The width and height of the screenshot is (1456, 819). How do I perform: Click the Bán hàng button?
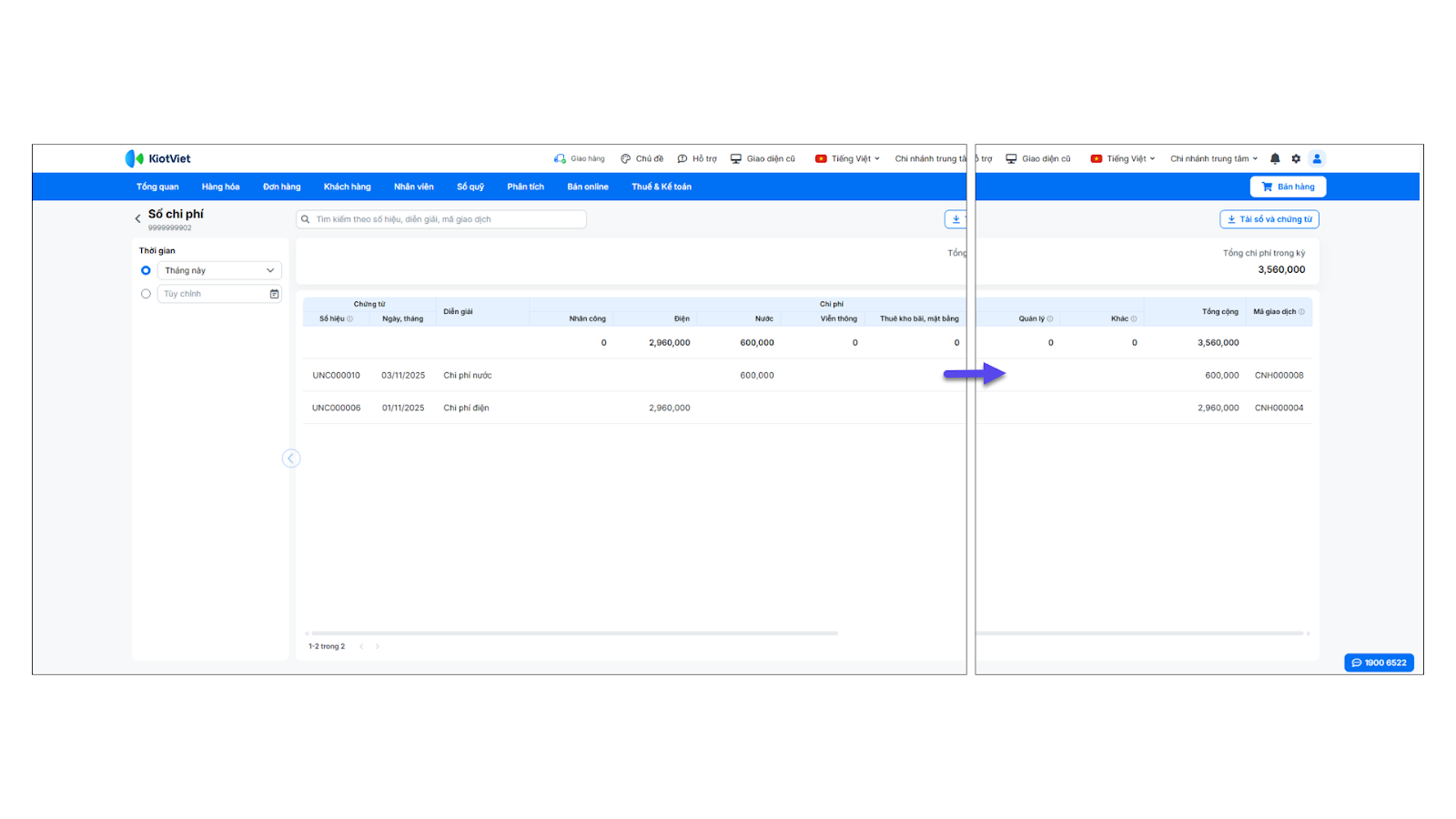1288,187
